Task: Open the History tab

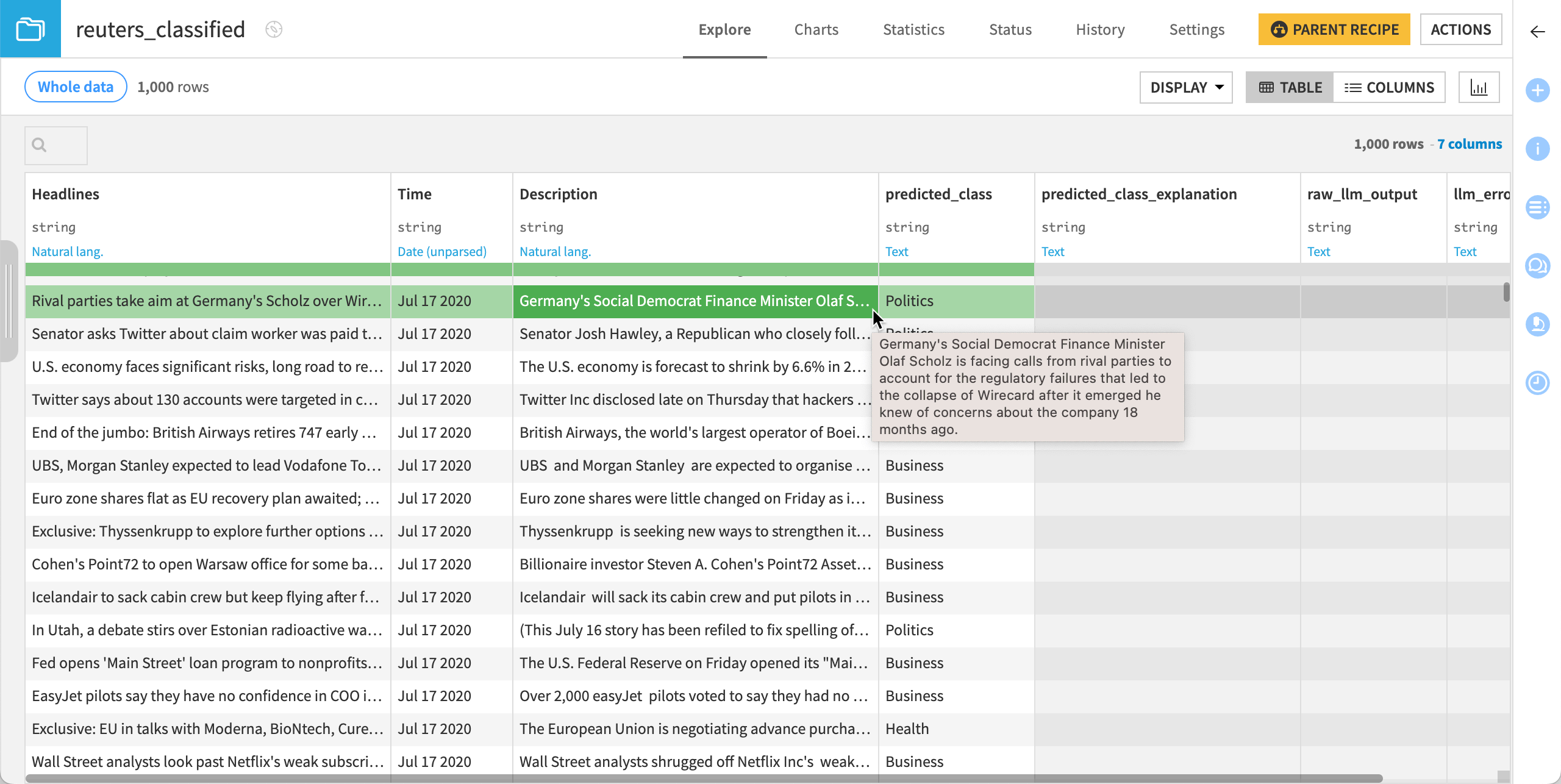Action: tap(1100, 29)
